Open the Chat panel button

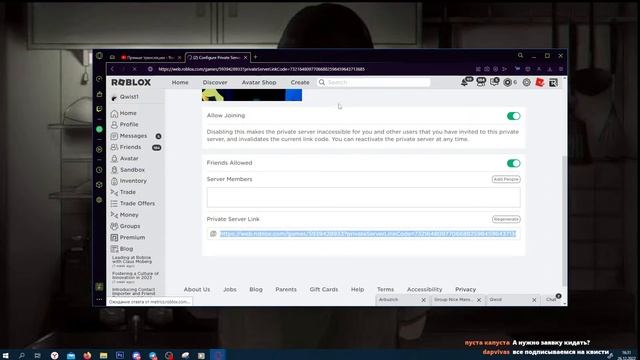(x=552, y=300)
